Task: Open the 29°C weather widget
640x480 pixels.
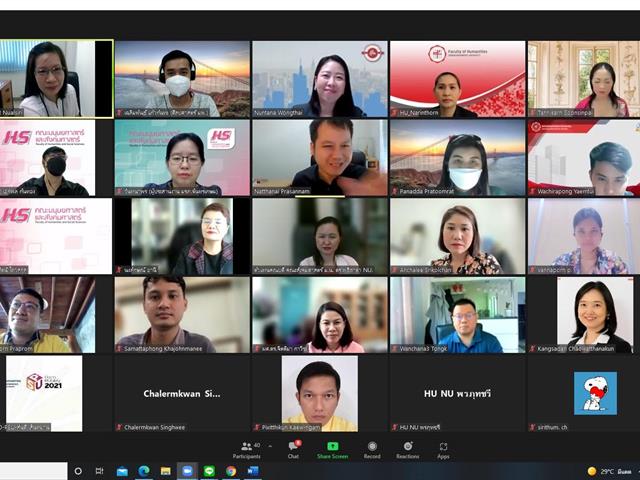Action: [609, 471]
